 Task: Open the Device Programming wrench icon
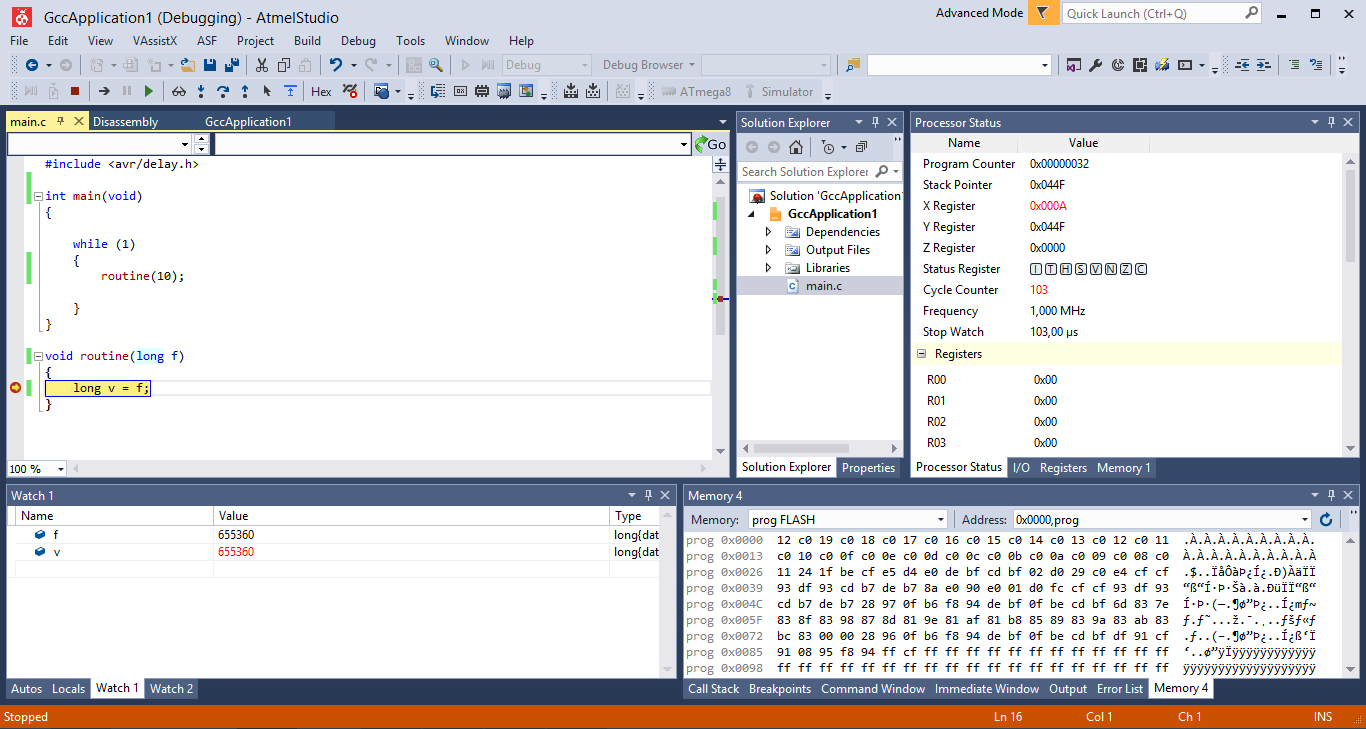click(x=1095, y=65)
